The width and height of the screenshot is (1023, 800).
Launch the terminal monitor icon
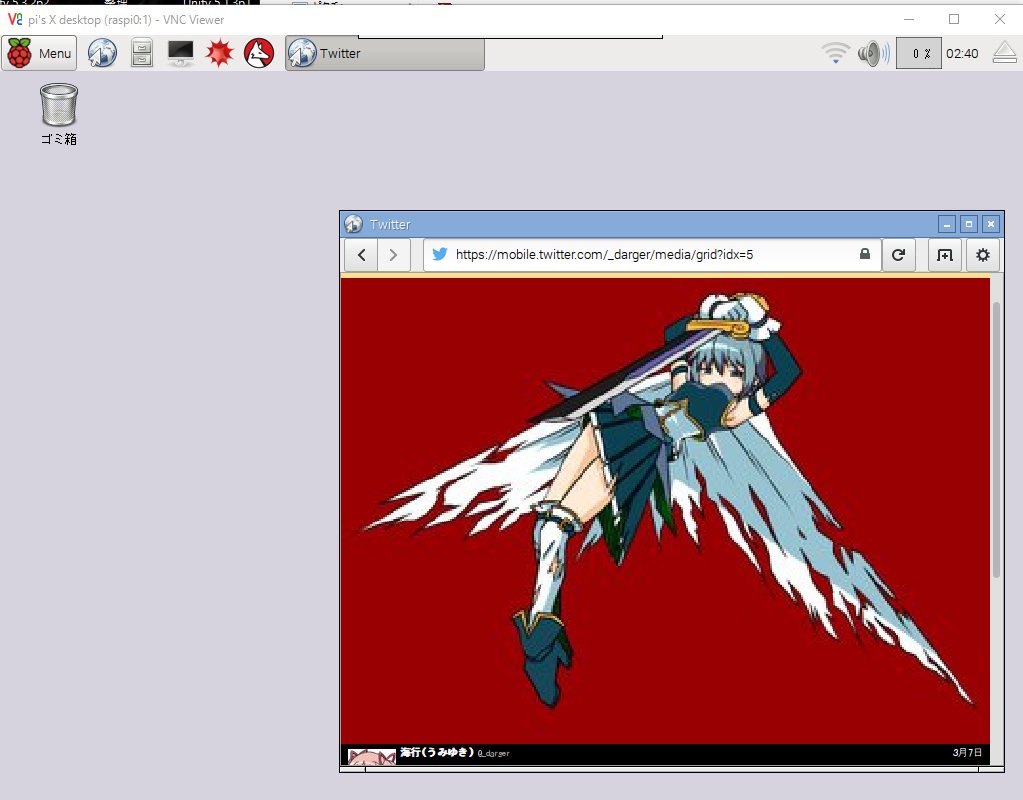pos(181,53)
